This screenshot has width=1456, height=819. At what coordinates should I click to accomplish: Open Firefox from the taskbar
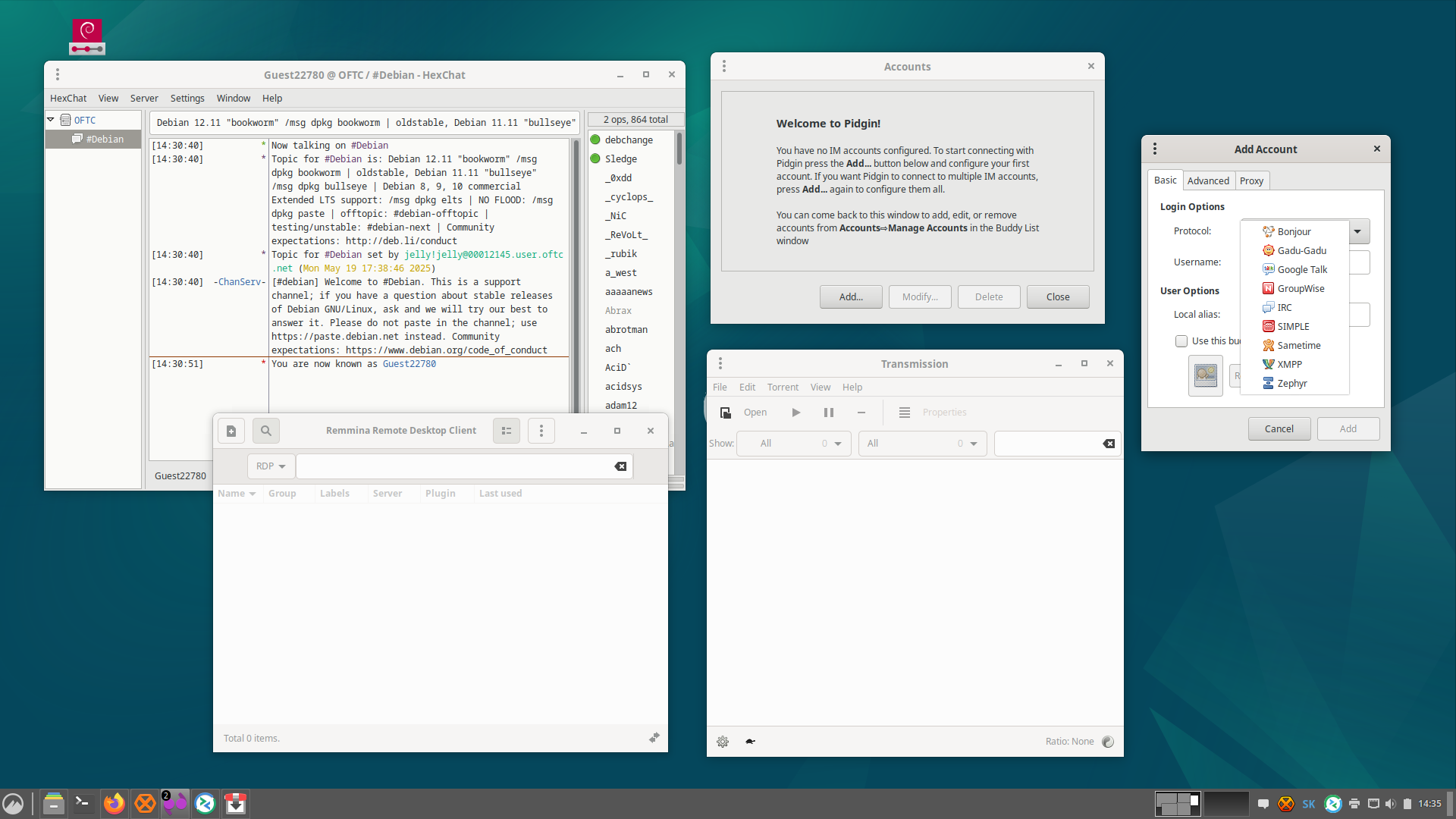coord(115,803)
